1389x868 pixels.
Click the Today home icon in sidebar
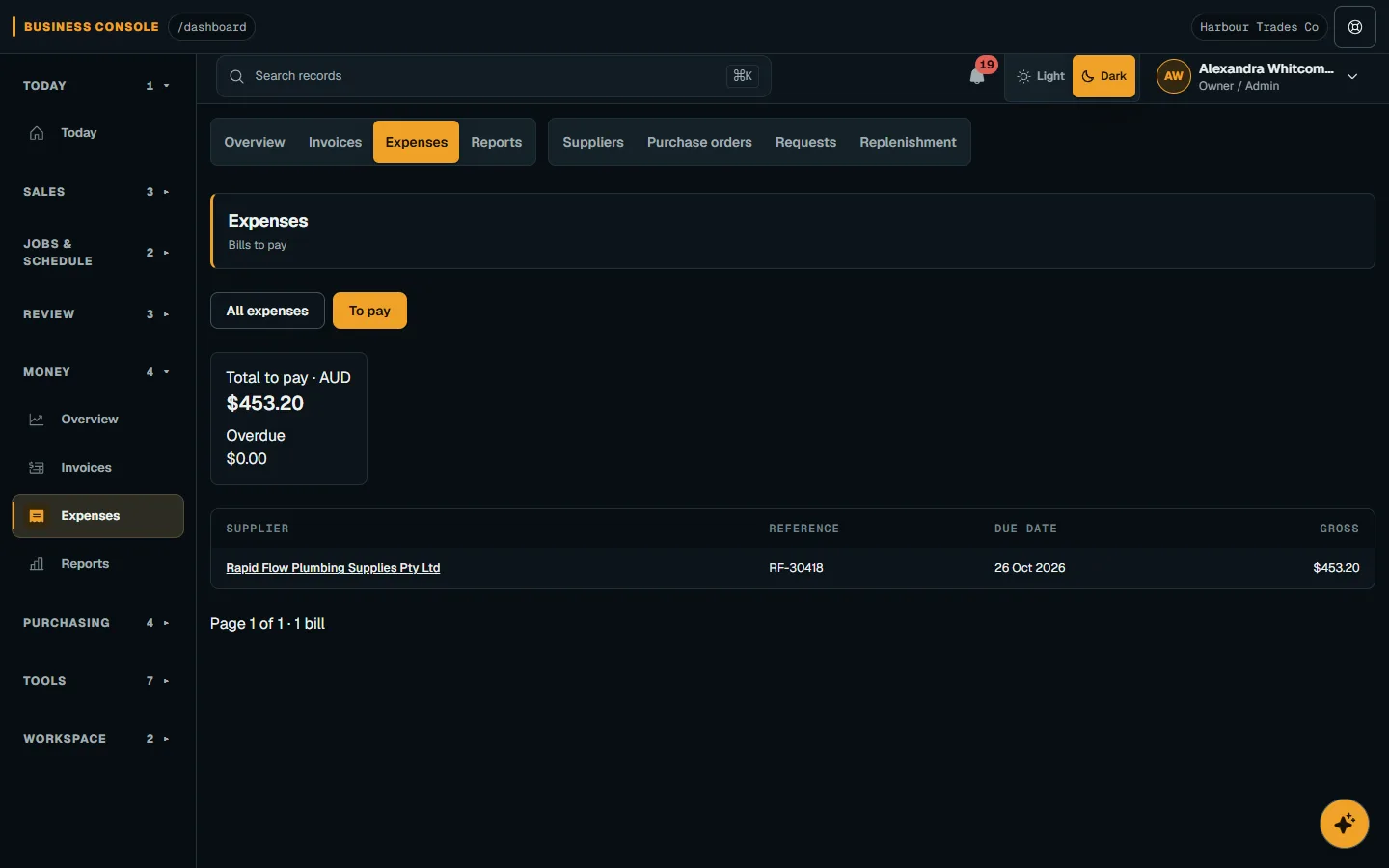(37, 133)
